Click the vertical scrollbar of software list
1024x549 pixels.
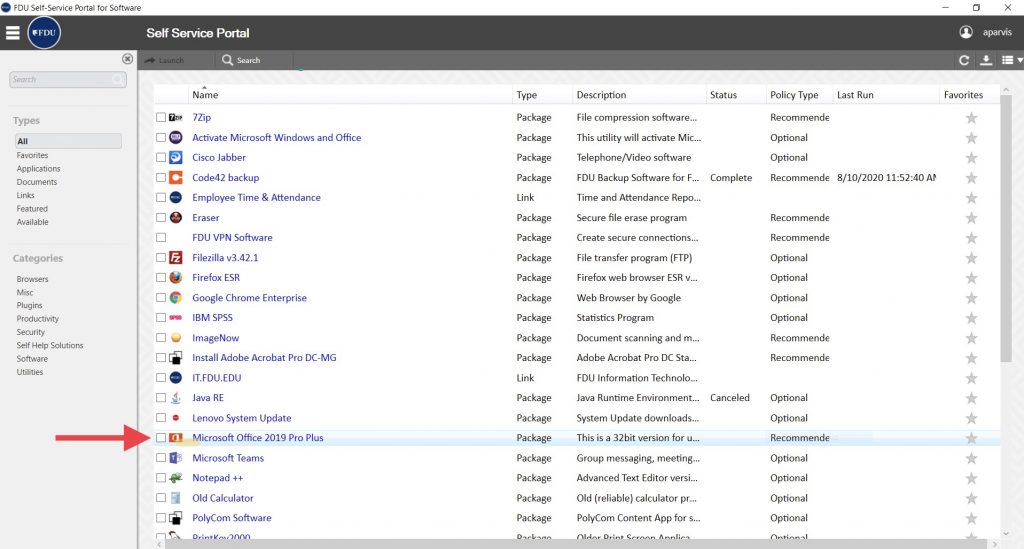pyautogui.click(x=1006, y=228)
